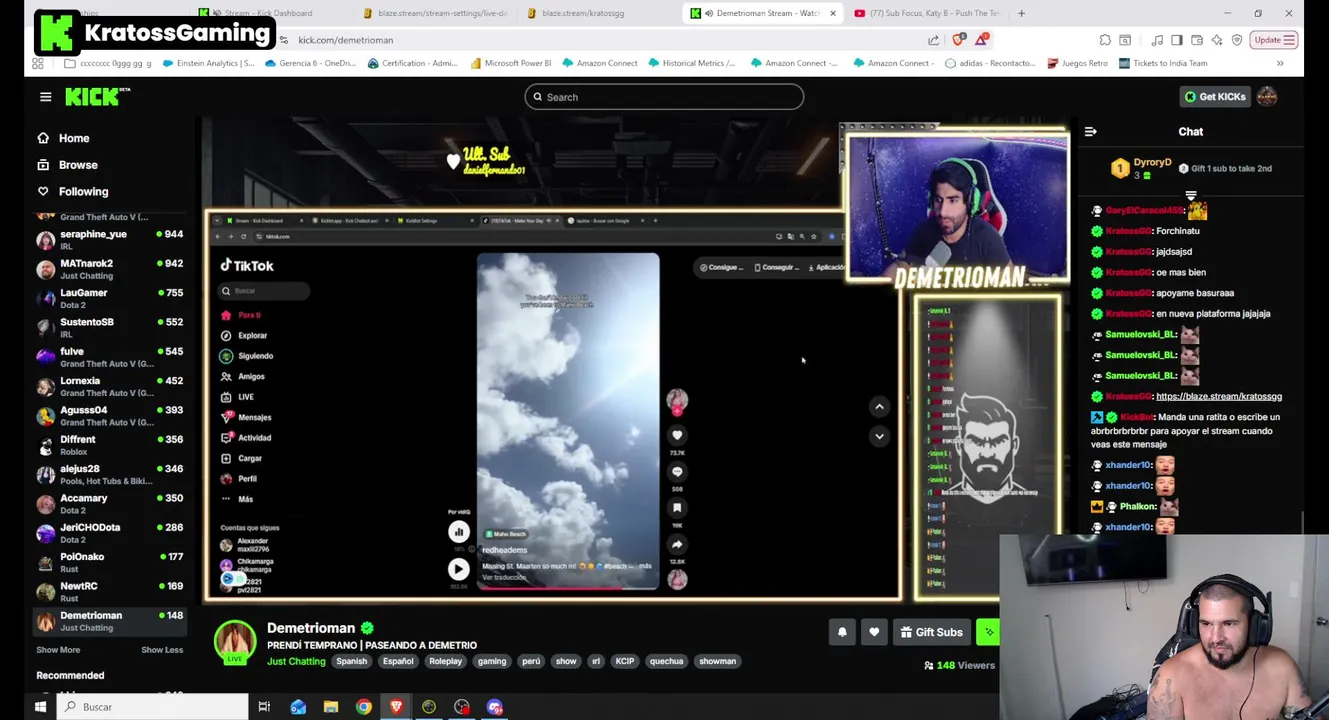
Task: Open NewtRC channel in sidebar
Action: tap(110, 591)
